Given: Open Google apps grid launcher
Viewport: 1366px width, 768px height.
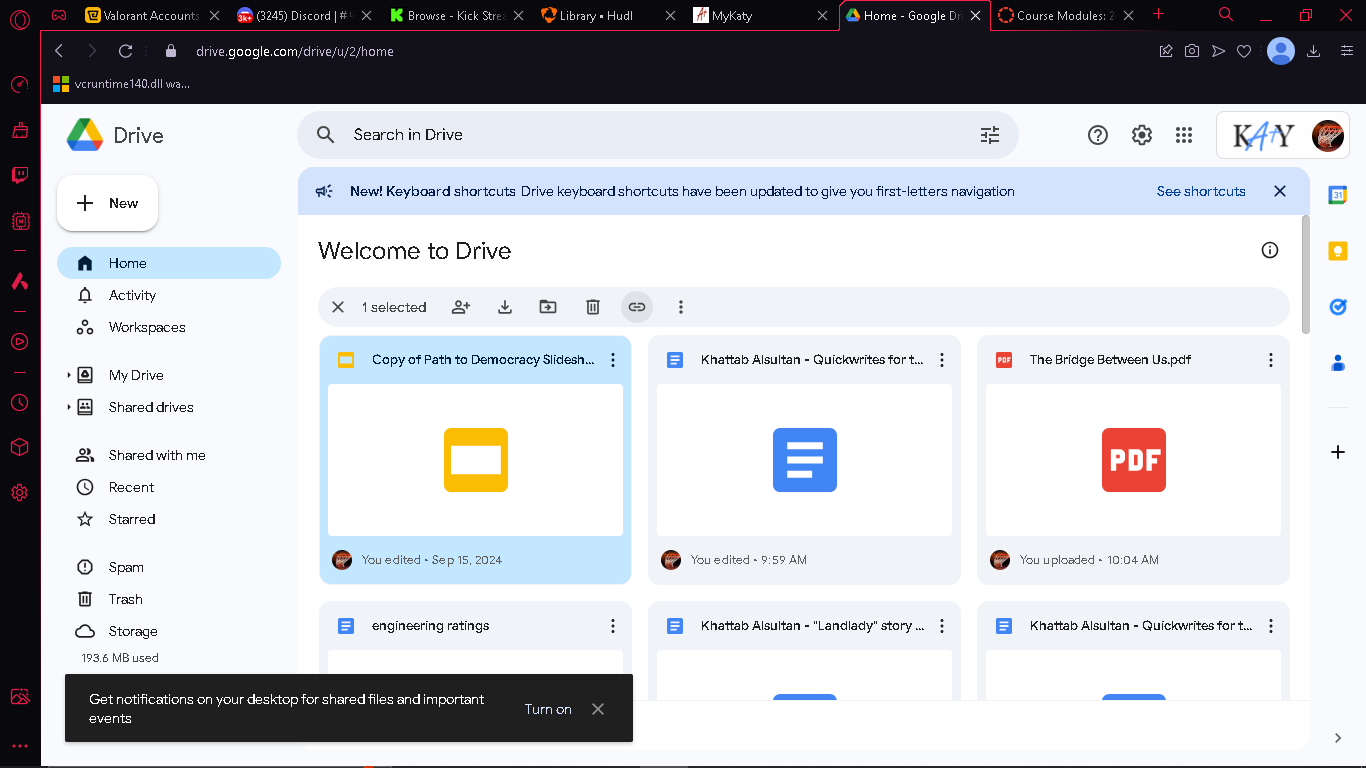Looking at the screenshot, I should tap(1184, 135).
